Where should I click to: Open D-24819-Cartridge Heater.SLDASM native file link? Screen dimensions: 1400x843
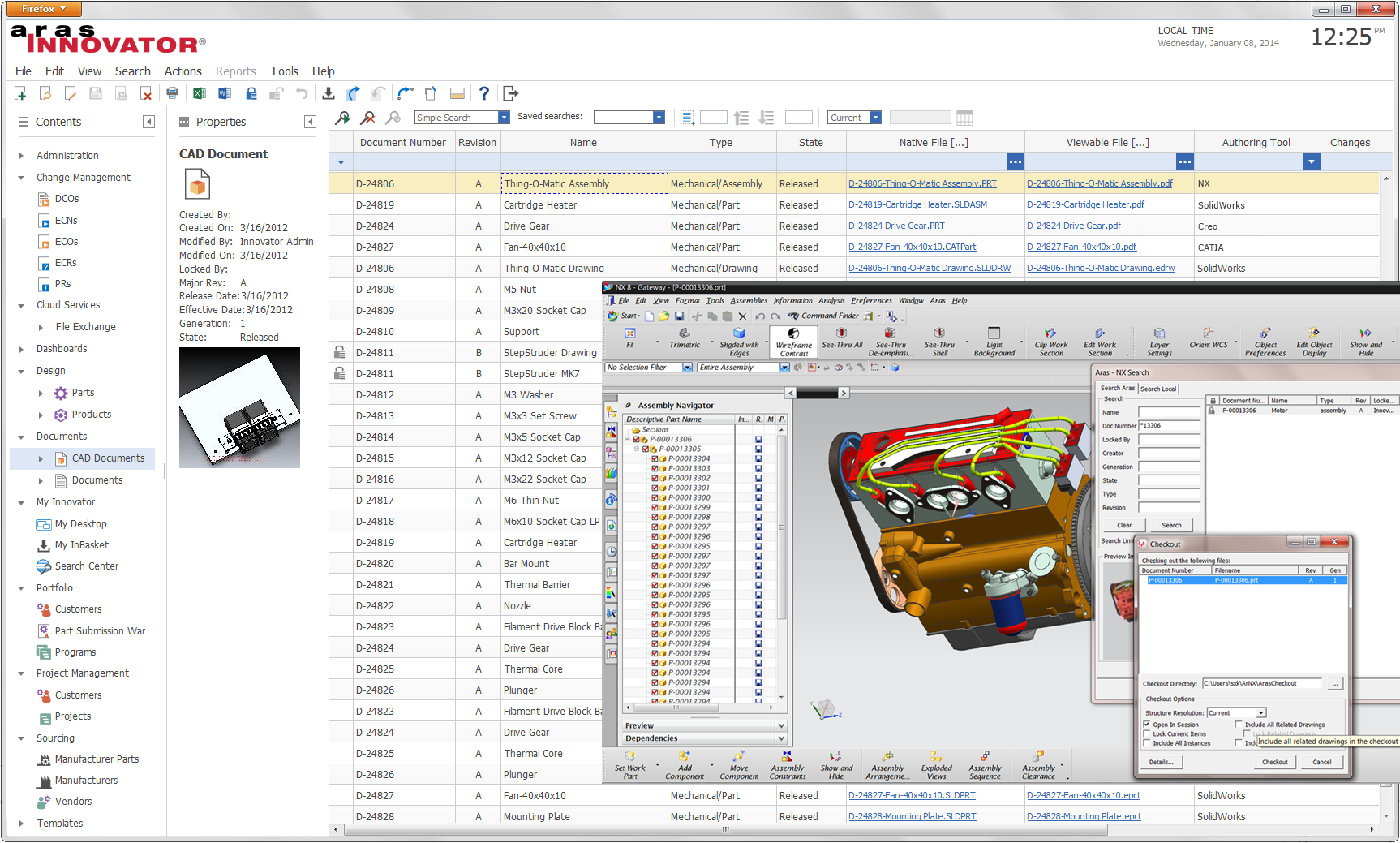917,205
